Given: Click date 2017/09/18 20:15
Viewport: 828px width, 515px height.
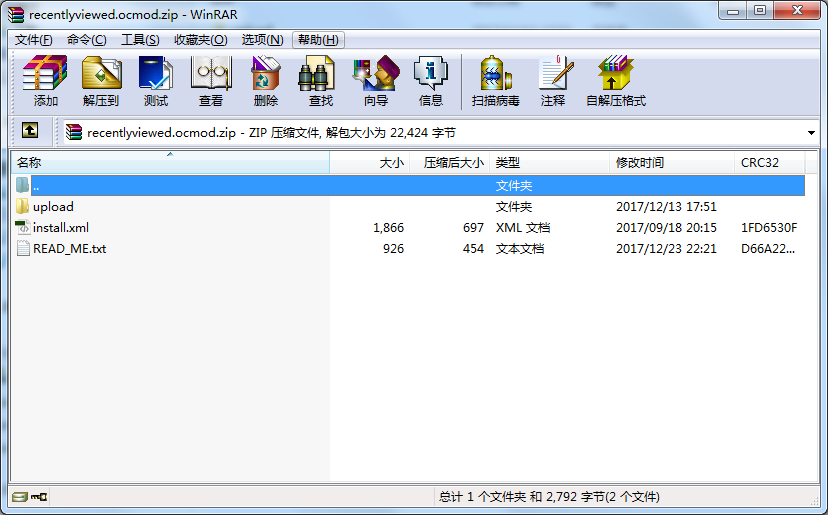Looking at the screenshot, I should tap(666, 228).
